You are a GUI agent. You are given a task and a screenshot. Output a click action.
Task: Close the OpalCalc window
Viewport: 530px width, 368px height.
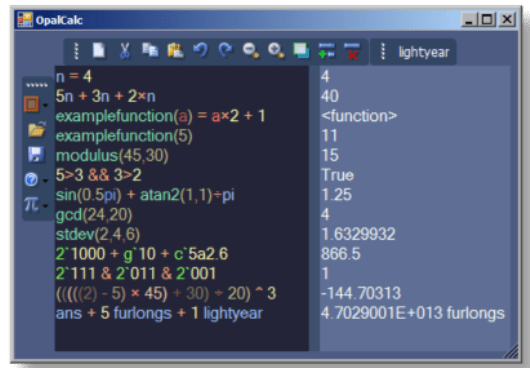tap(507, 19)
